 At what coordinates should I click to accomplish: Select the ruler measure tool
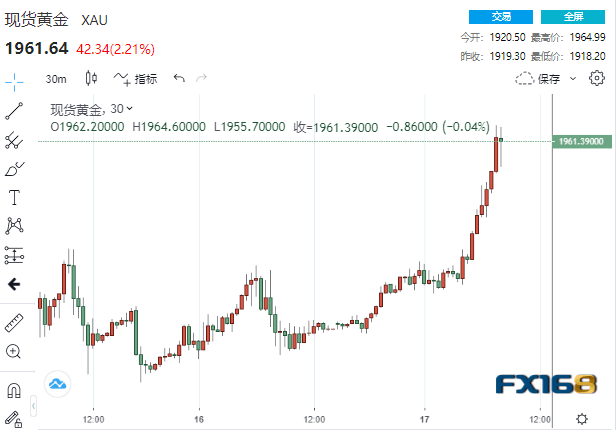tap(14, 323)
